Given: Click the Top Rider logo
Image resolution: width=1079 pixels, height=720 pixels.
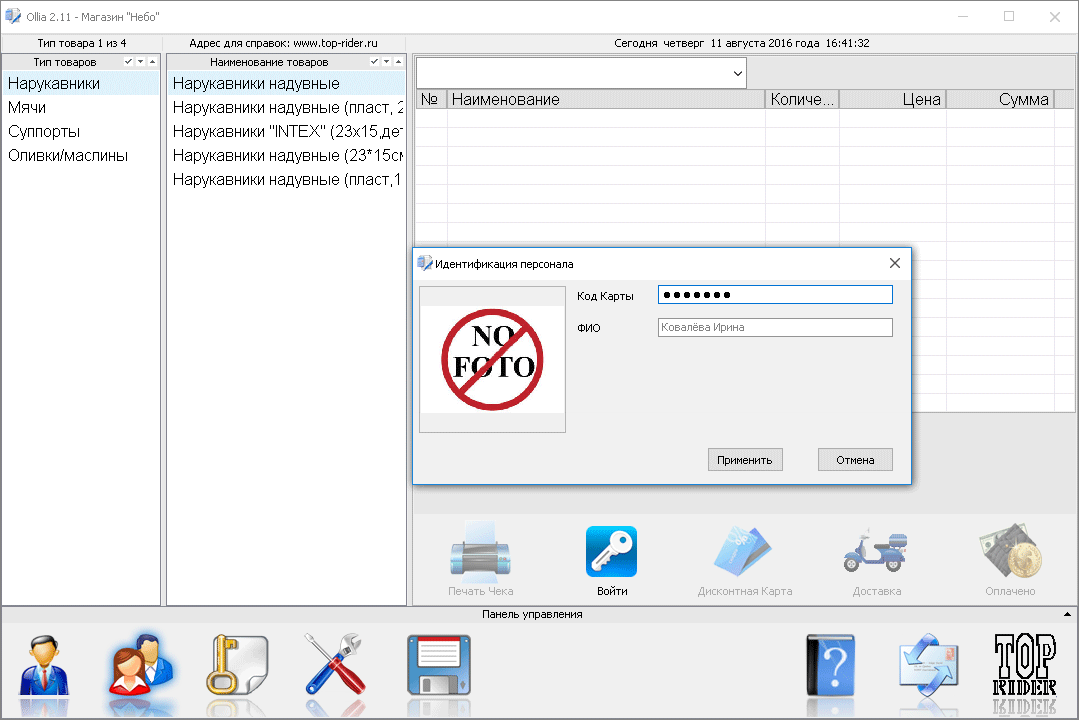Looking at the screenshot, I should pyautogui.click(x=1024, y=665).
